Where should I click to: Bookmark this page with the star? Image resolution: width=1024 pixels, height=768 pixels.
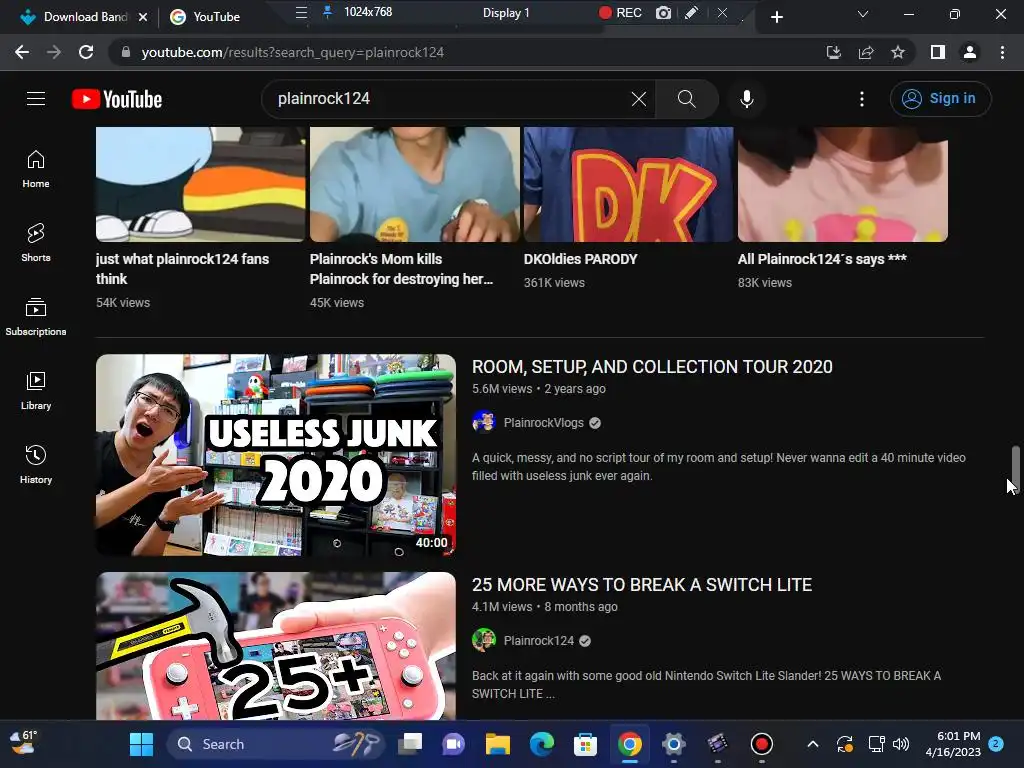898,52
